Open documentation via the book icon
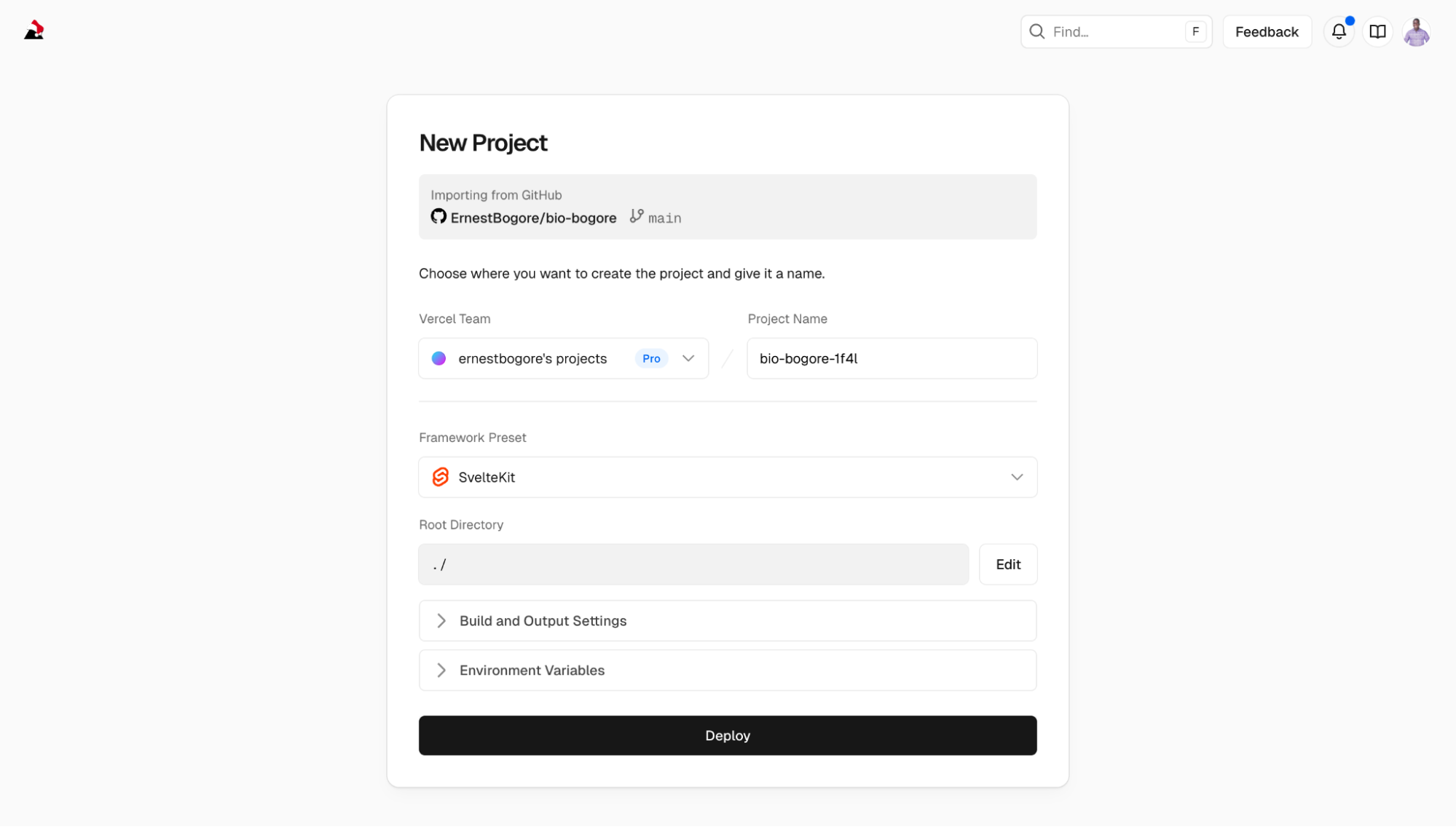The image size is (1456, 827). tap(1377, 31)
